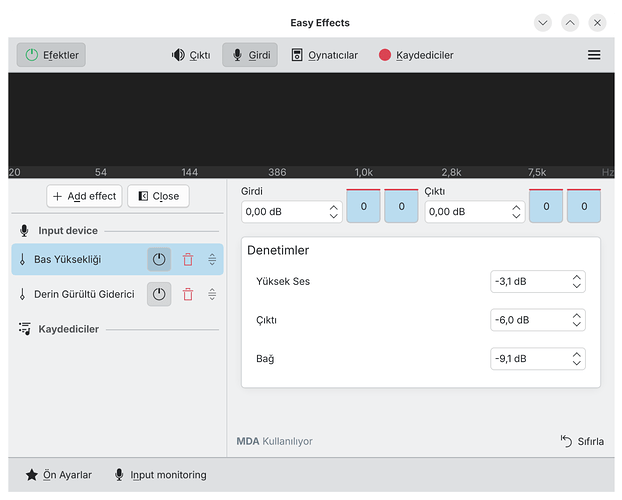Click the Easy Effects window title
The height and width of the screenshot is (500, 622).
tap(320, 23)
